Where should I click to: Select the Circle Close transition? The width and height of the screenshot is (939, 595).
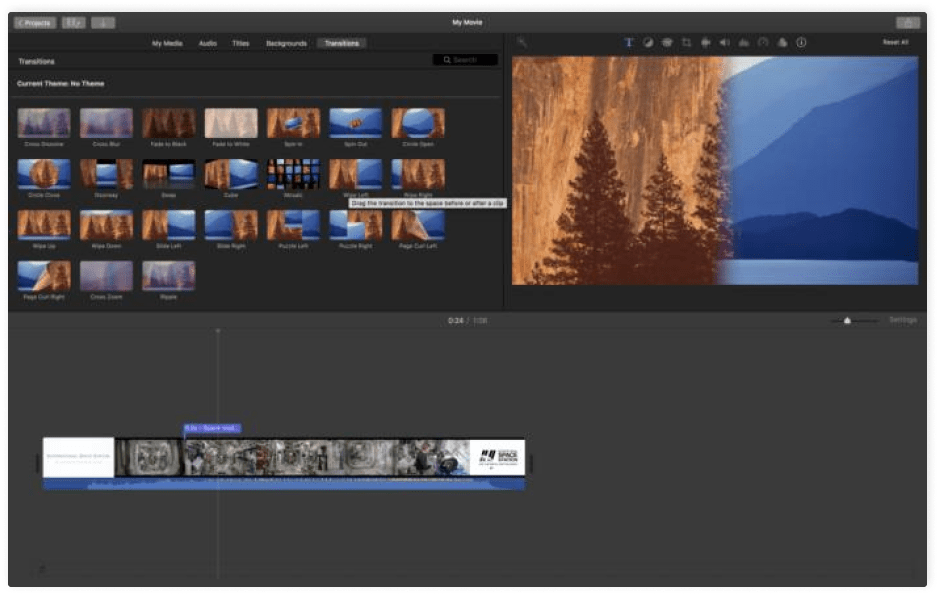pos(44,174)
